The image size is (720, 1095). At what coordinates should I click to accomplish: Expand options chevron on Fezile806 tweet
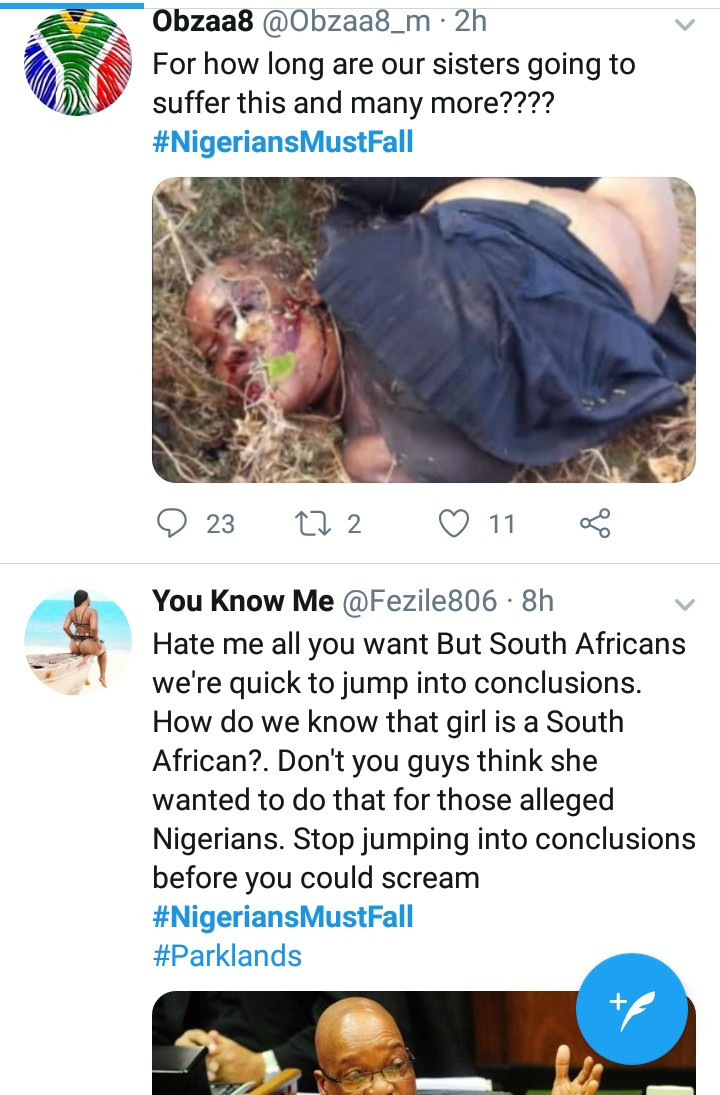685,604
